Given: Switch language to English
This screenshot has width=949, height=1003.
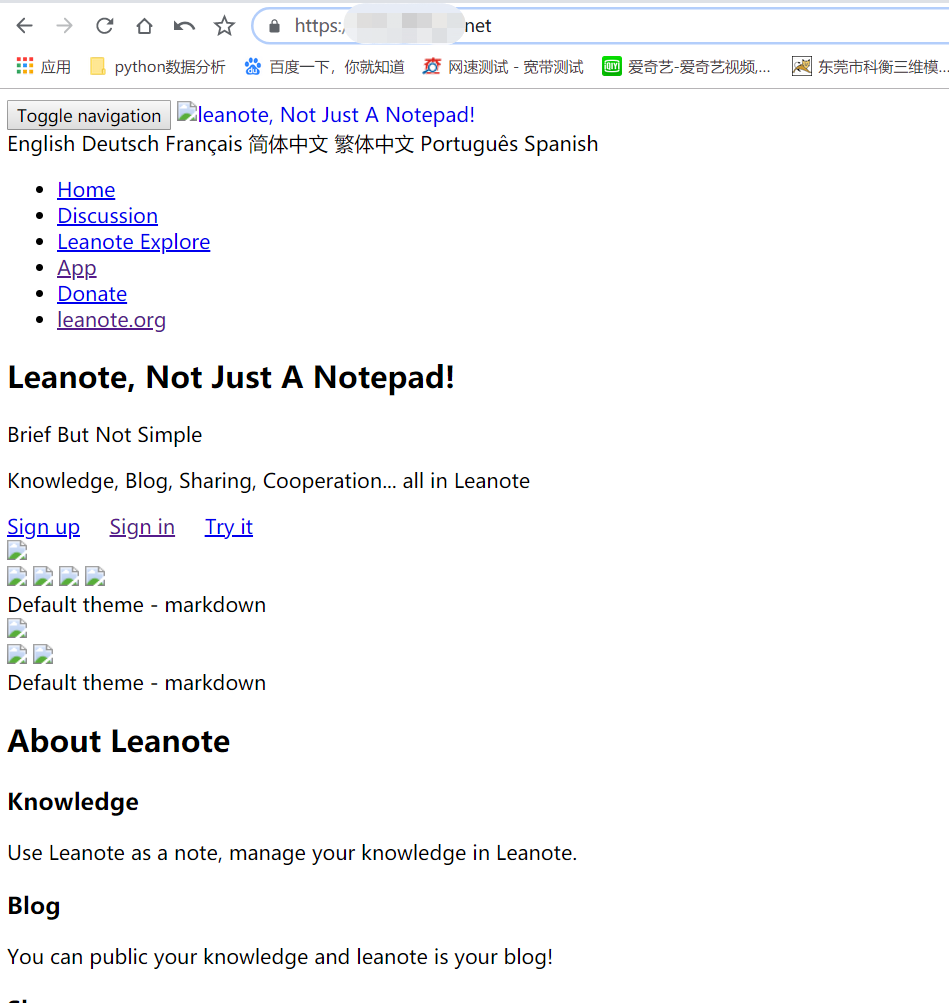Looking at the screenshot, I should click(x=41, y=144).
